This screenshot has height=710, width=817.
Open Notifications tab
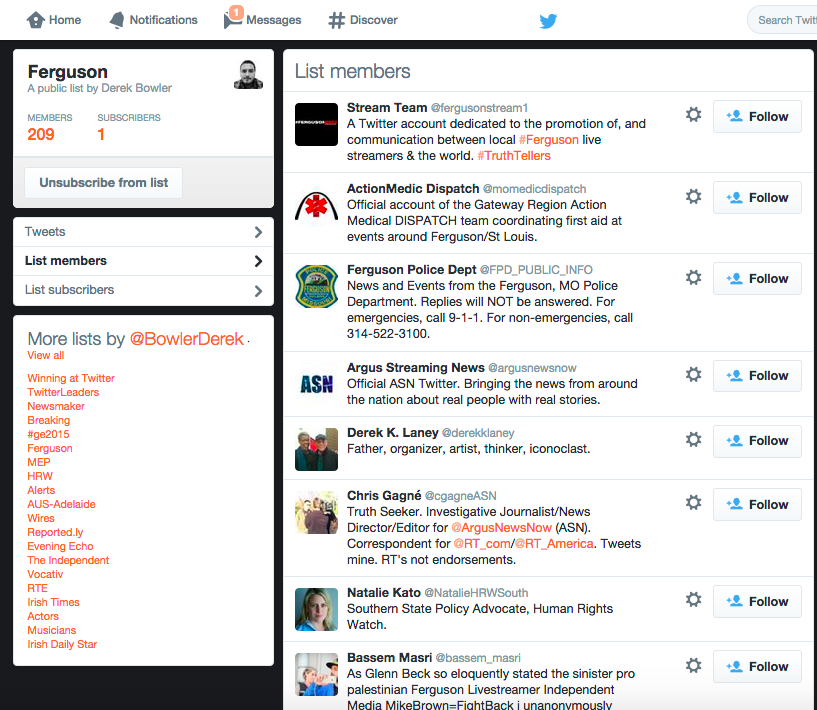click(x=153, y=20)
